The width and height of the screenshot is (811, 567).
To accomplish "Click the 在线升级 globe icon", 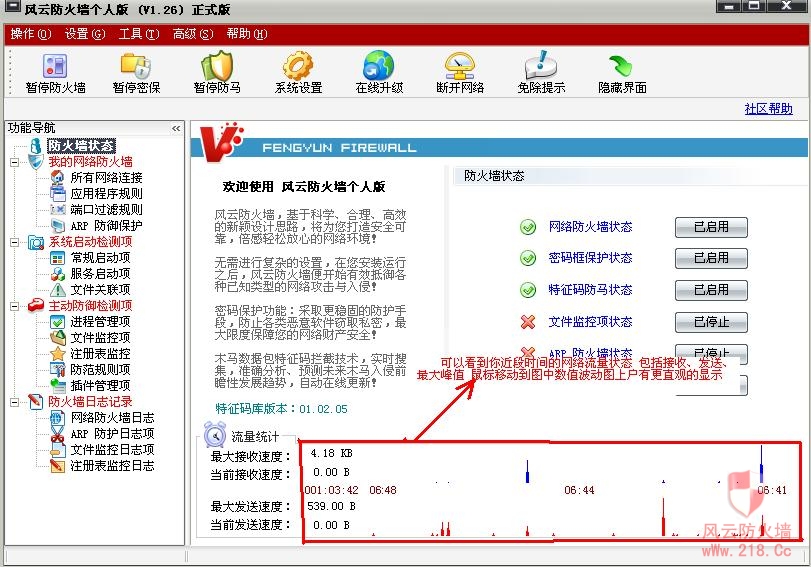I will point(379,66).
